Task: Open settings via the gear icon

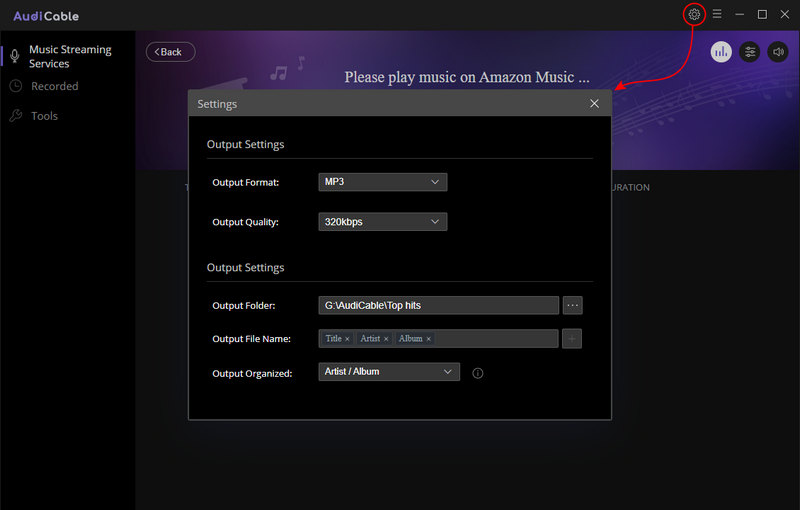Action: tap(694, 14)
